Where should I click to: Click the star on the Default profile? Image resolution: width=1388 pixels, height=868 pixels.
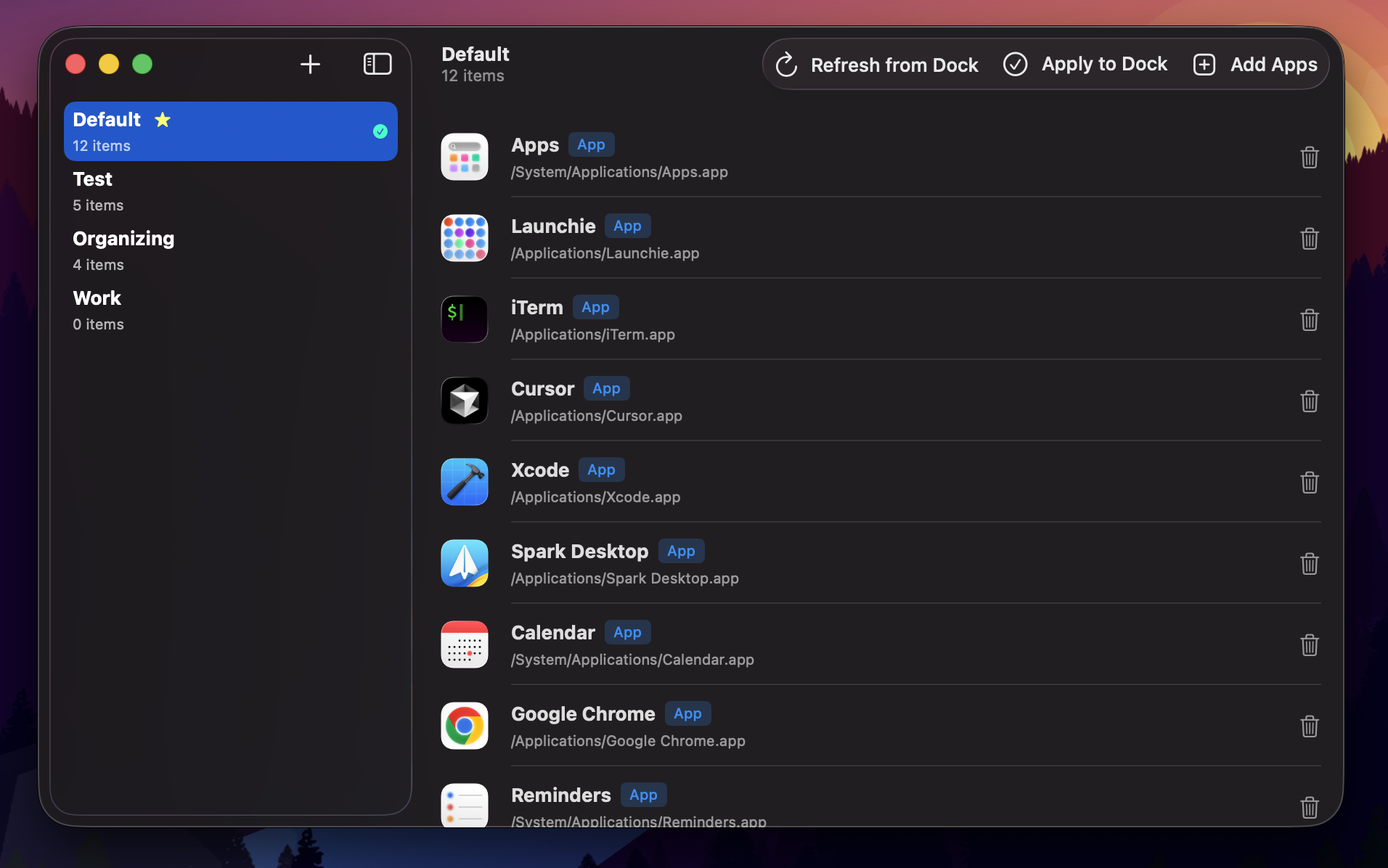point(163,120)
